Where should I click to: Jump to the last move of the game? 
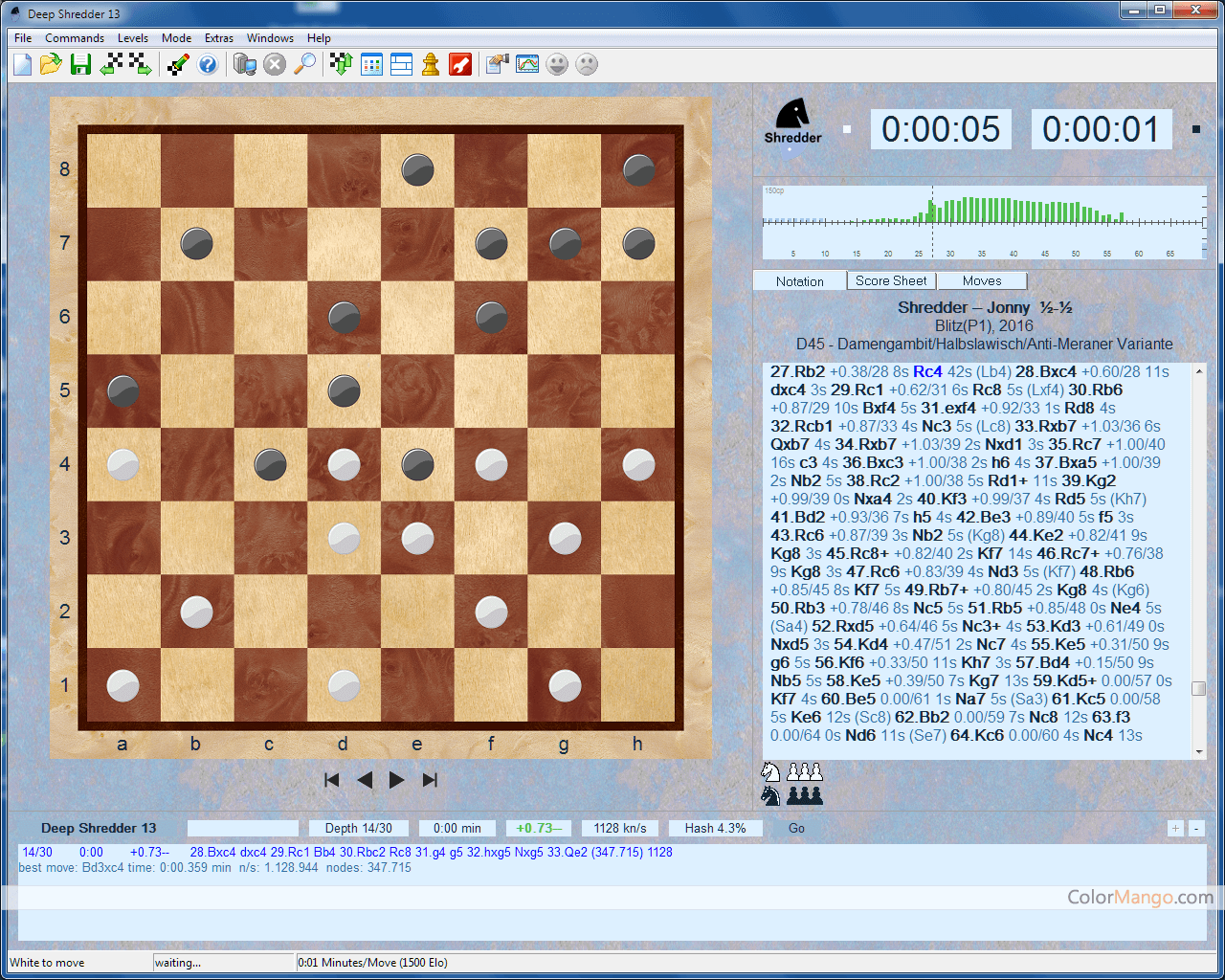point(430,780)
